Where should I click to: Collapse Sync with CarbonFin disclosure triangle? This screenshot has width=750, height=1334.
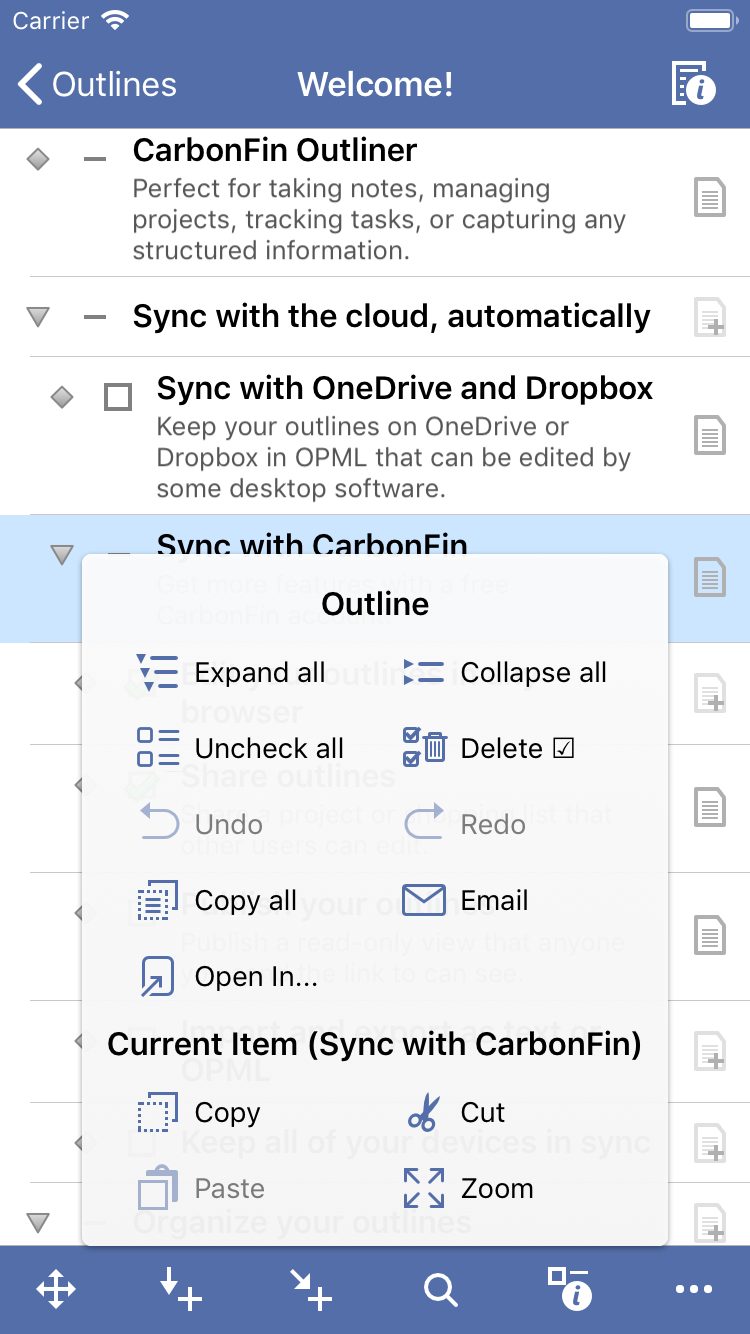[x=62, y=554]
